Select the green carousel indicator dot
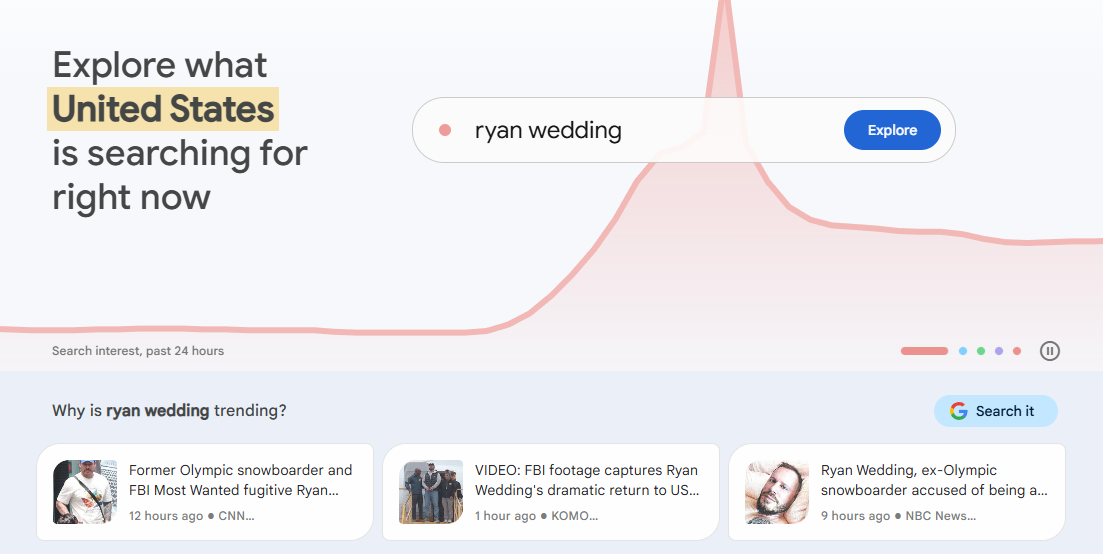Viewport: 1103px width, 554px height. pyautogui.click(x=981, y=351)
